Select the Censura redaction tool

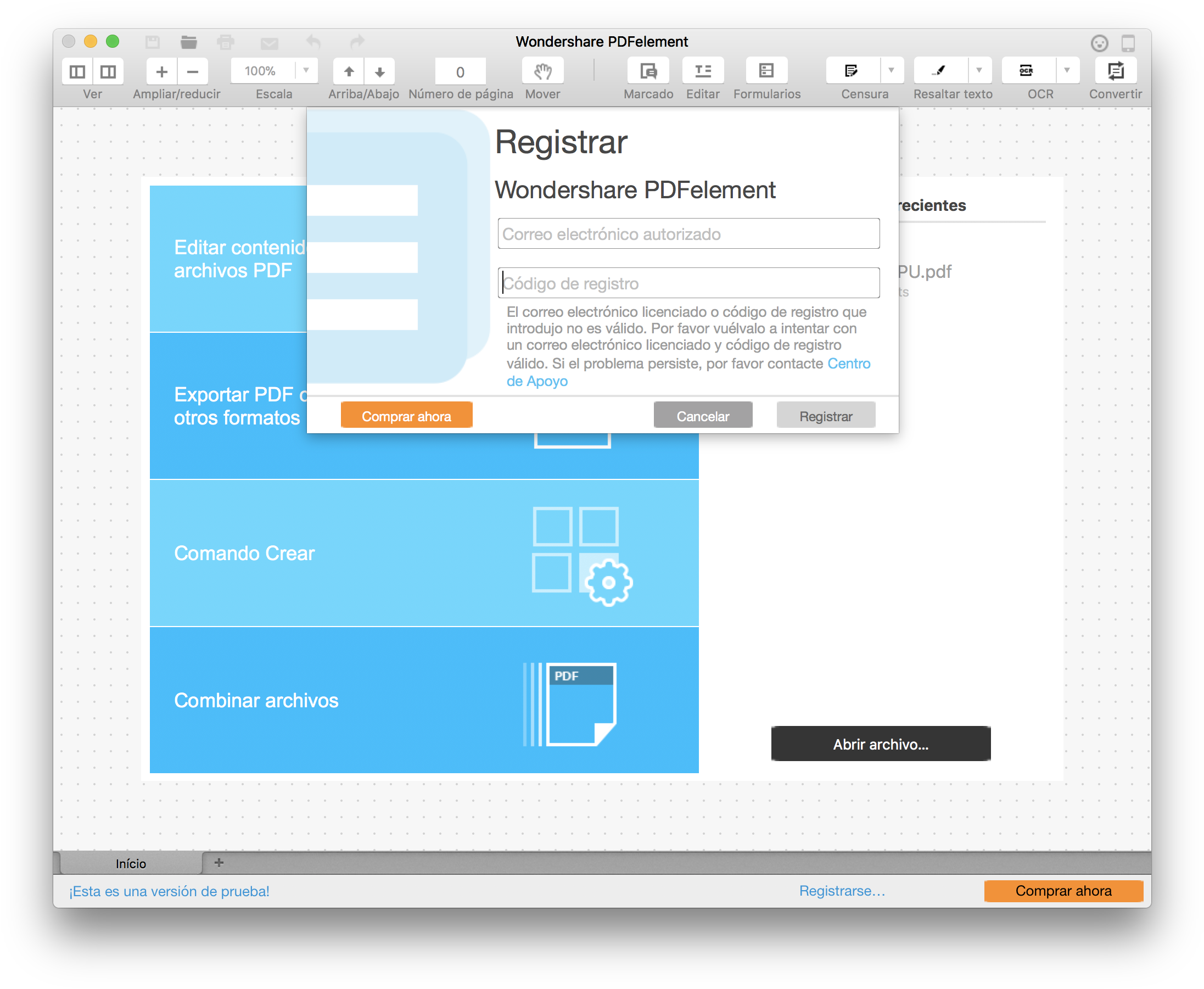[852, 71]
